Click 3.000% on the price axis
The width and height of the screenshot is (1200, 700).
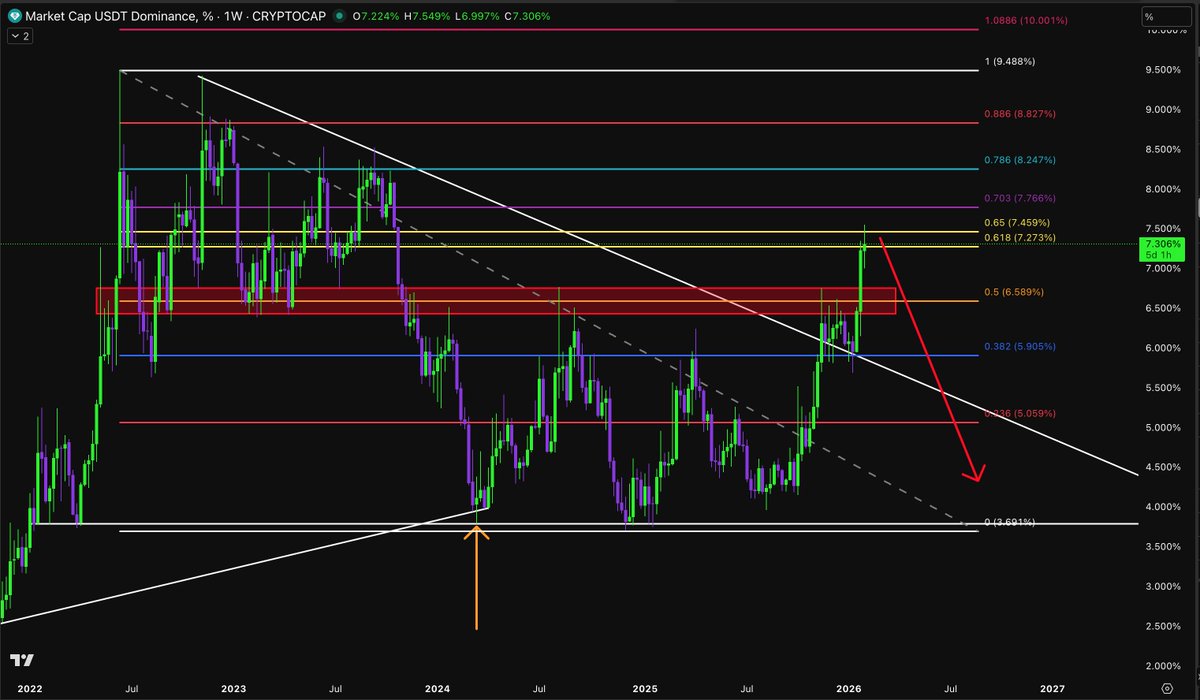(1165, 586)
